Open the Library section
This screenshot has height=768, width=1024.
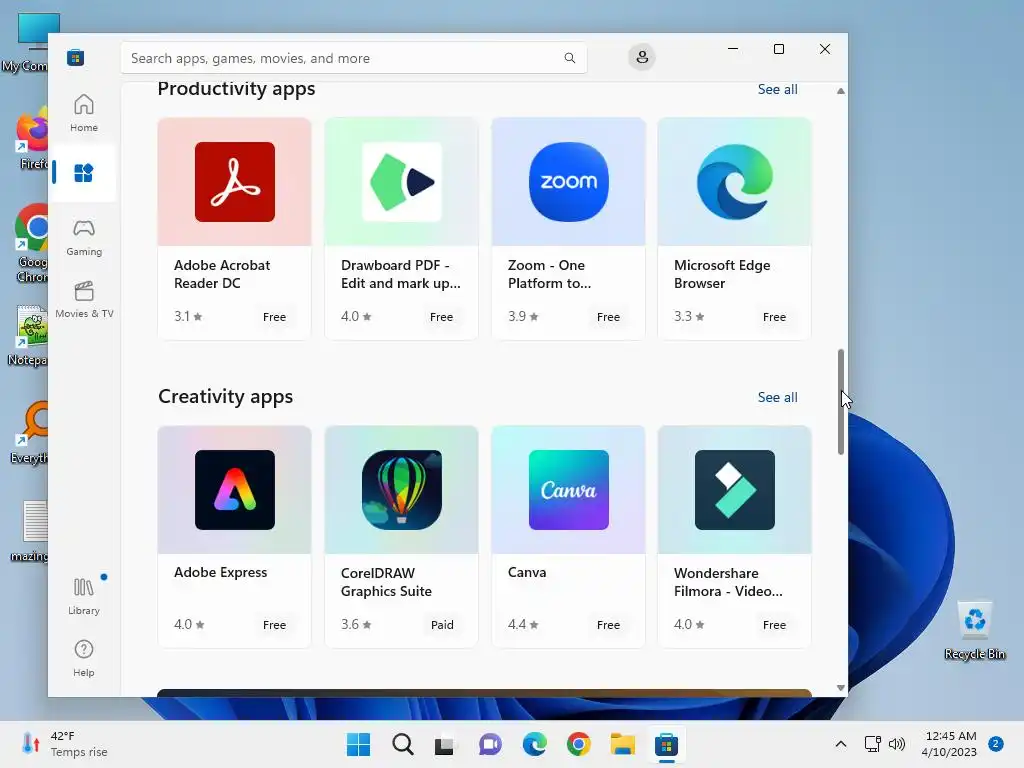pos(84,596)
